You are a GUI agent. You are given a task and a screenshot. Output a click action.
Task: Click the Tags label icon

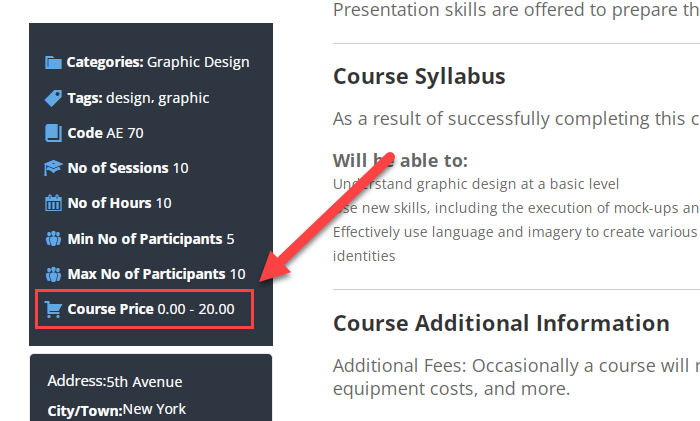[53, 98]
